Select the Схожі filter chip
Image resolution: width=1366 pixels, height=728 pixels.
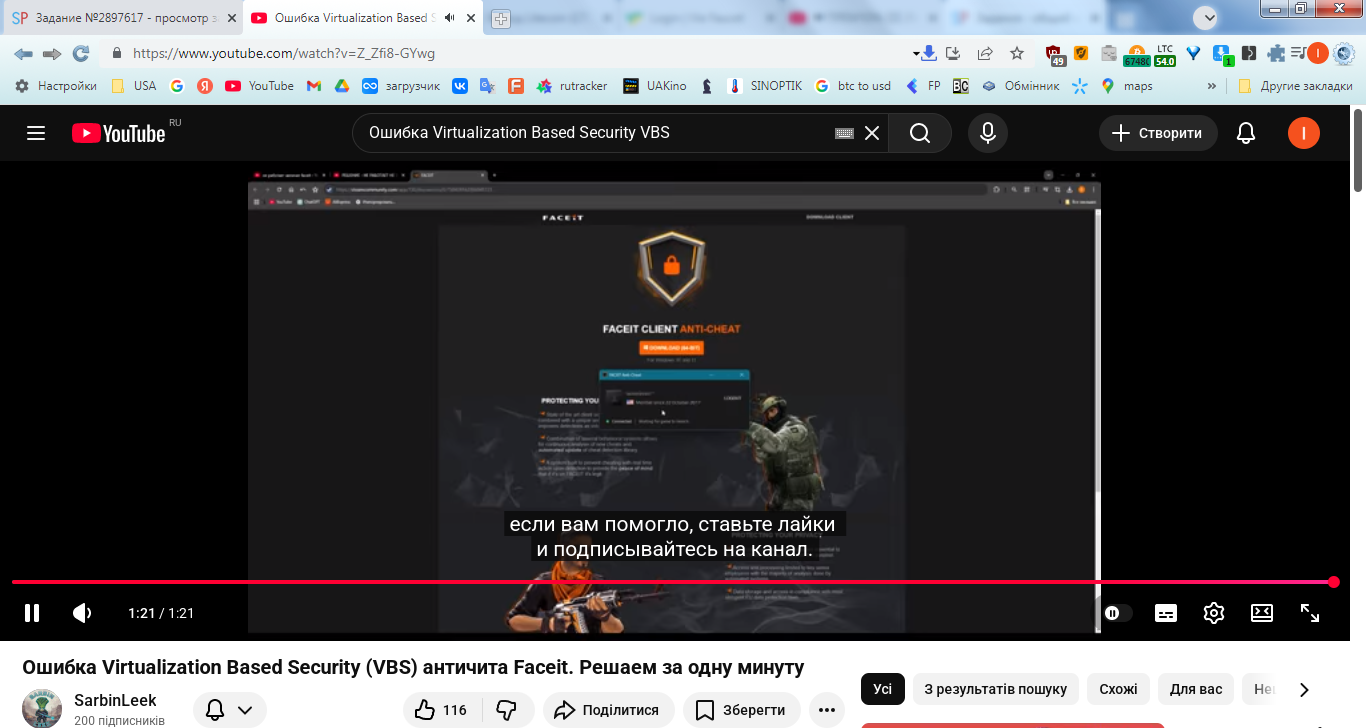pos(1118,689)
